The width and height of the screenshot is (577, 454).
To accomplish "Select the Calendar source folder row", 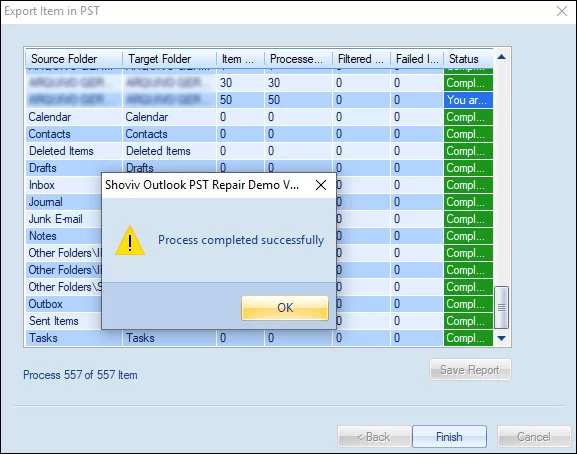I will 259,117.
